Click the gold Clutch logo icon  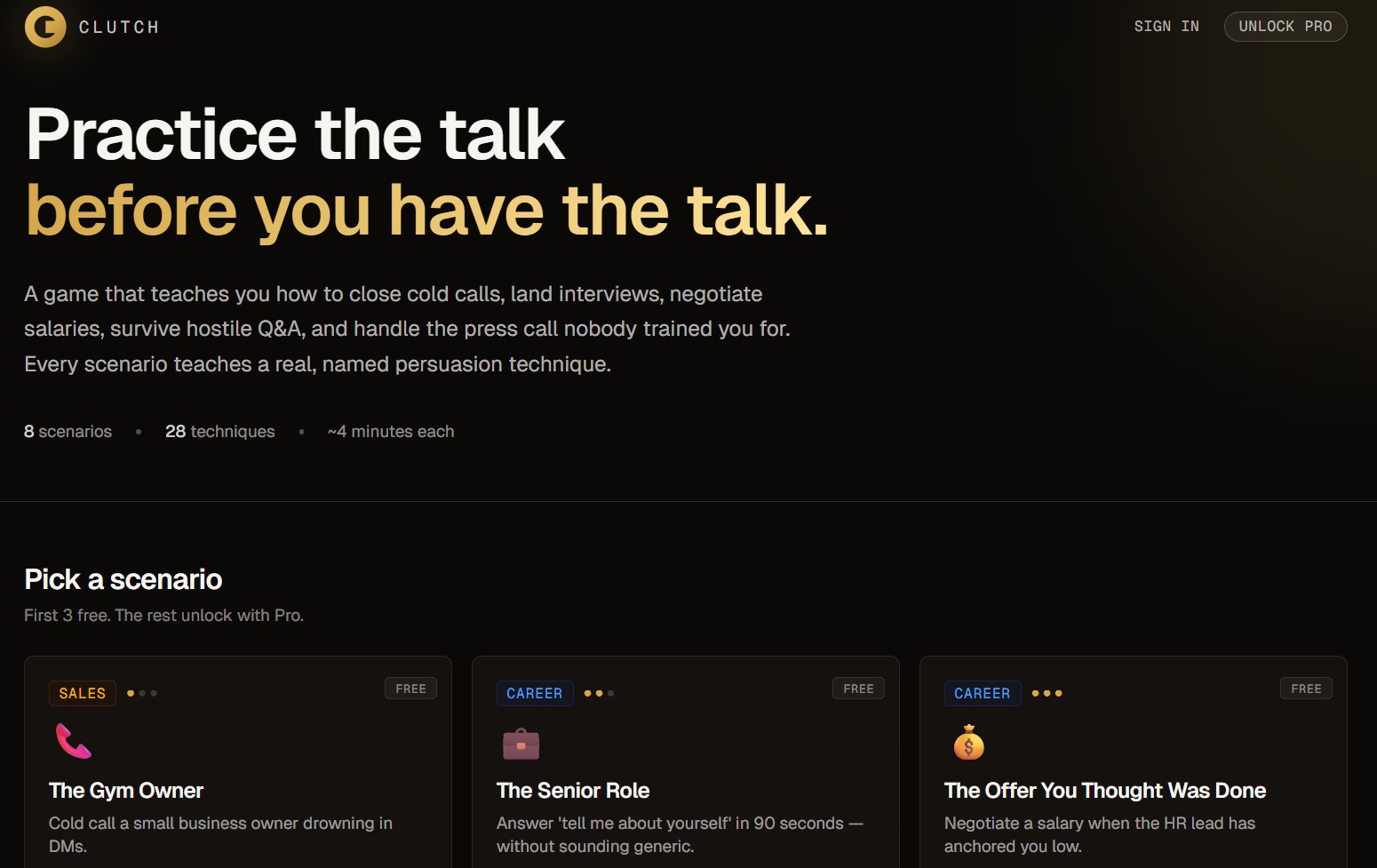pos(45,27)
